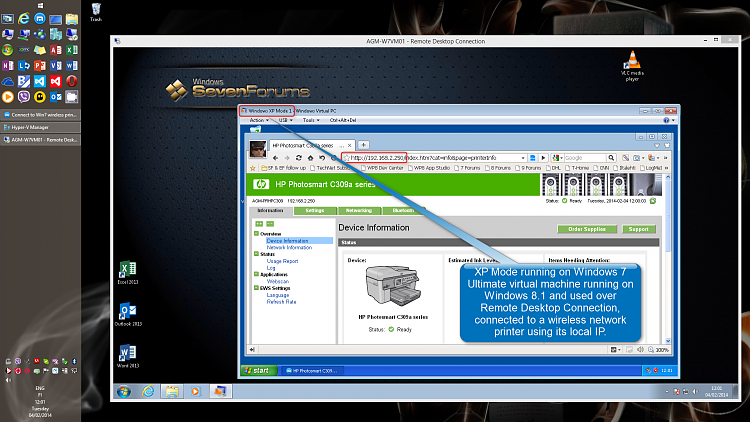Collapse the EWS Settings tree section
750x422 pixels.
tap(256, 288)
